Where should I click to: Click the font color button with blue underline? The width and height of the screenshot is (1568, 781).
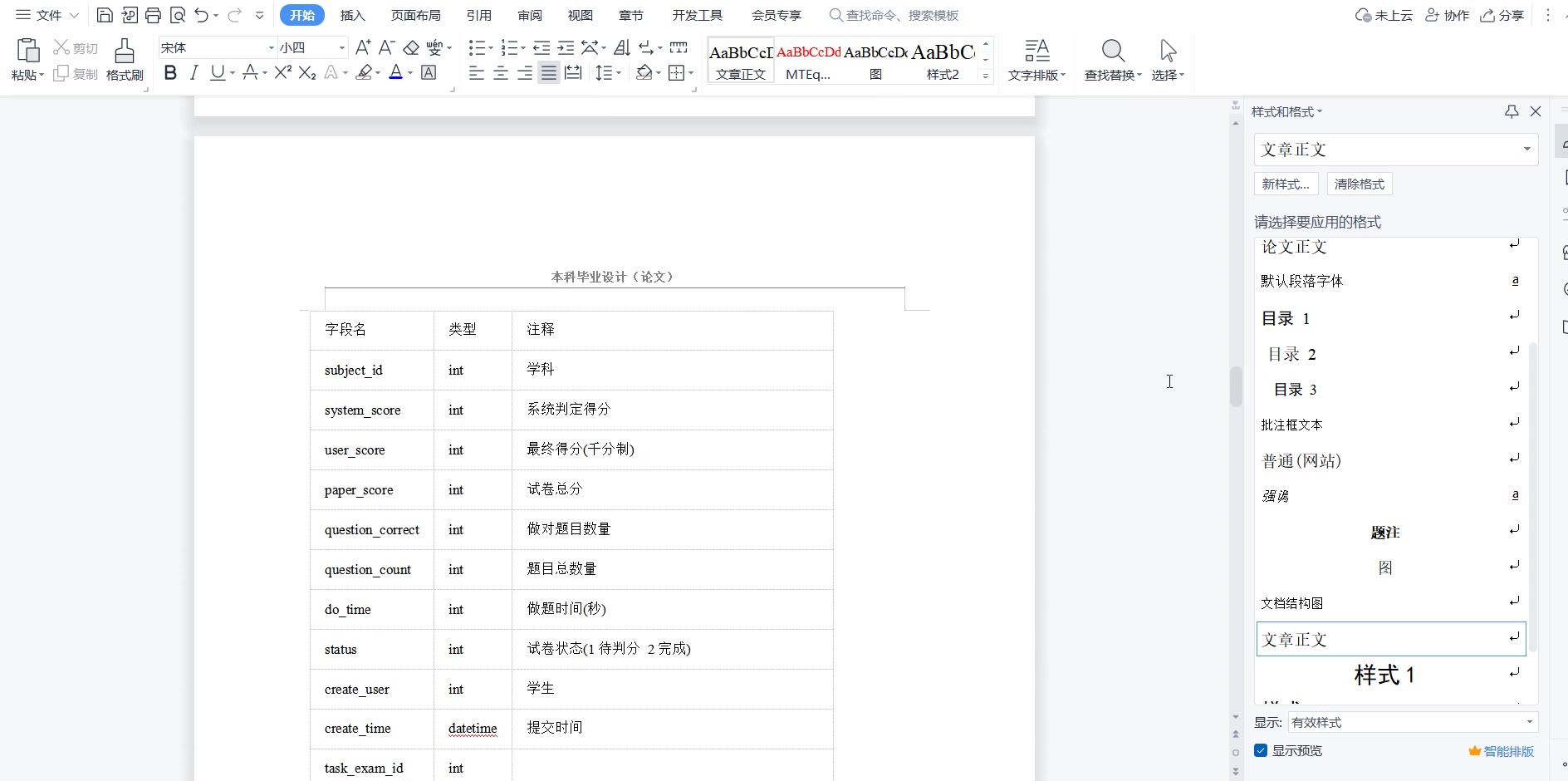click(396, 73)
